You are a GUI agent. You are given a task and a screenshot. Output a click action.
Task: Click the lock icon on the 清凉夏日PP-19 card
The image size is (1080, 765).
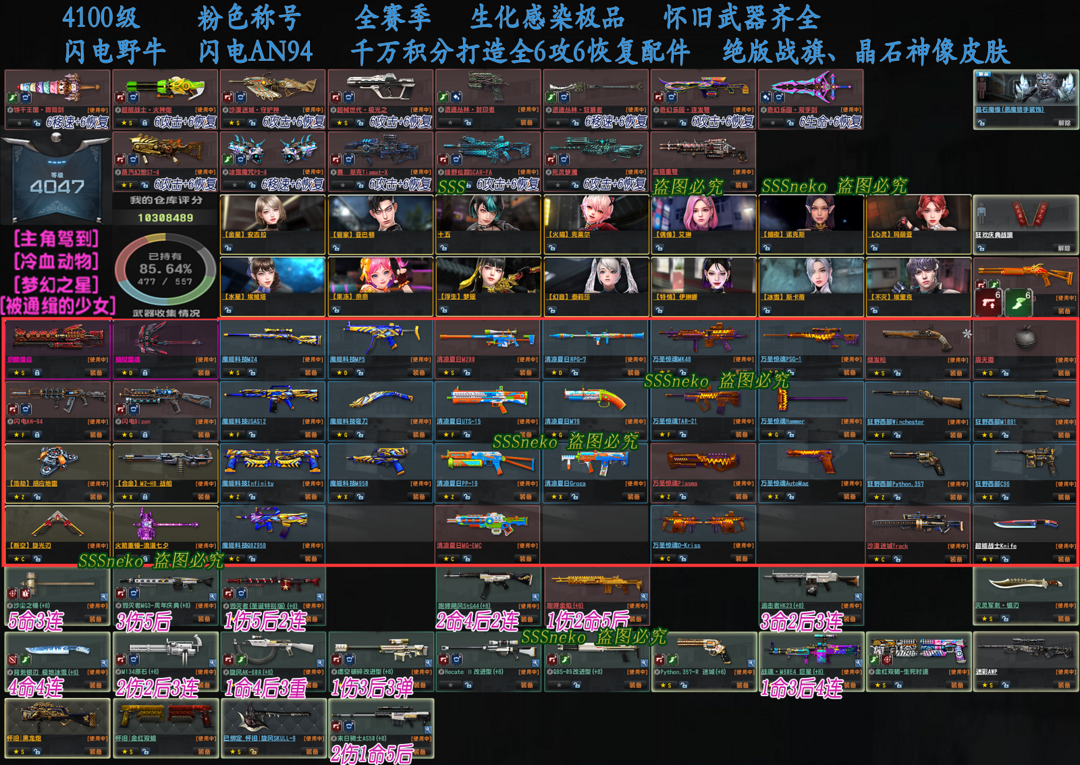click(467, 496)
